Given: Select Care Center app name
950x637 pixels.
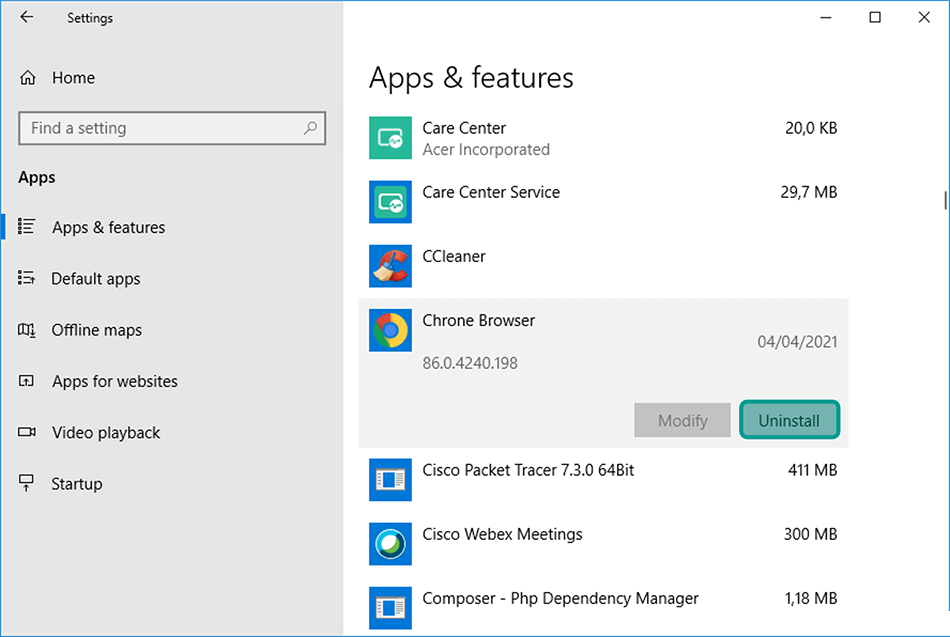Looking at the screenshot, I should click(x=464, y=128).
